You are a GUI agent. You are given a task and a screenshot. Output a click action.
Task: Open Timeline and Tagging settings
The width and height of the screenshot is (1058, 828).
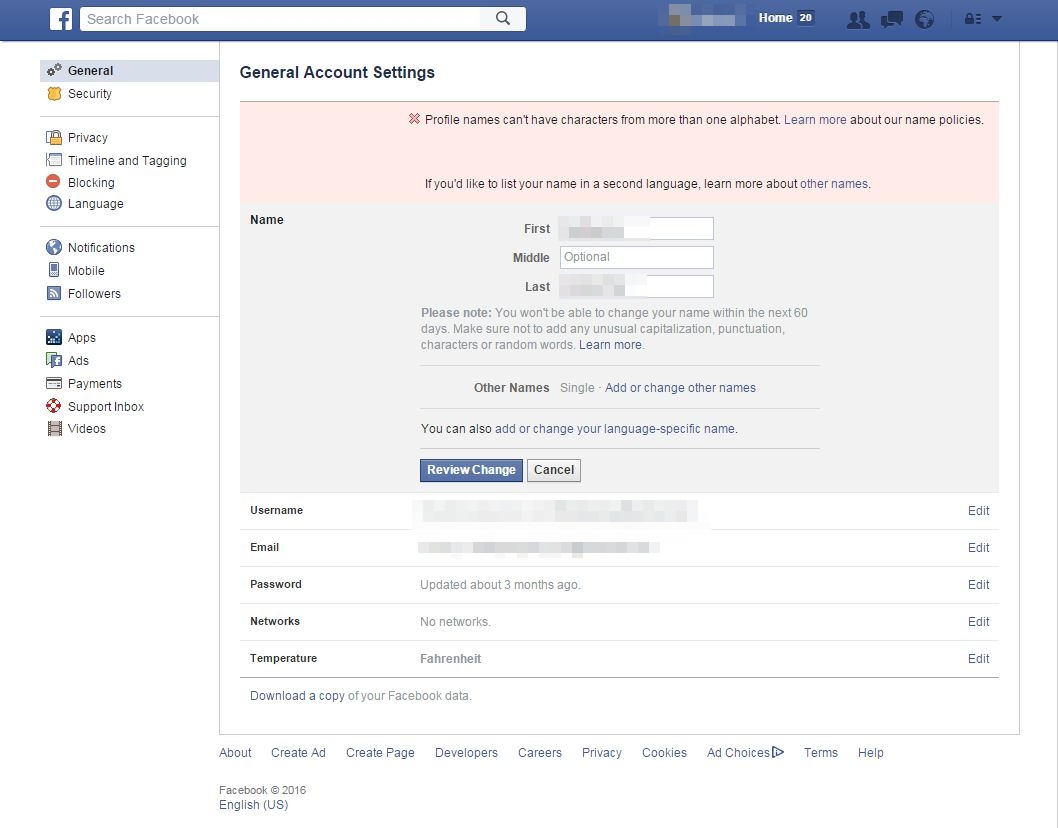click(127, 161)
